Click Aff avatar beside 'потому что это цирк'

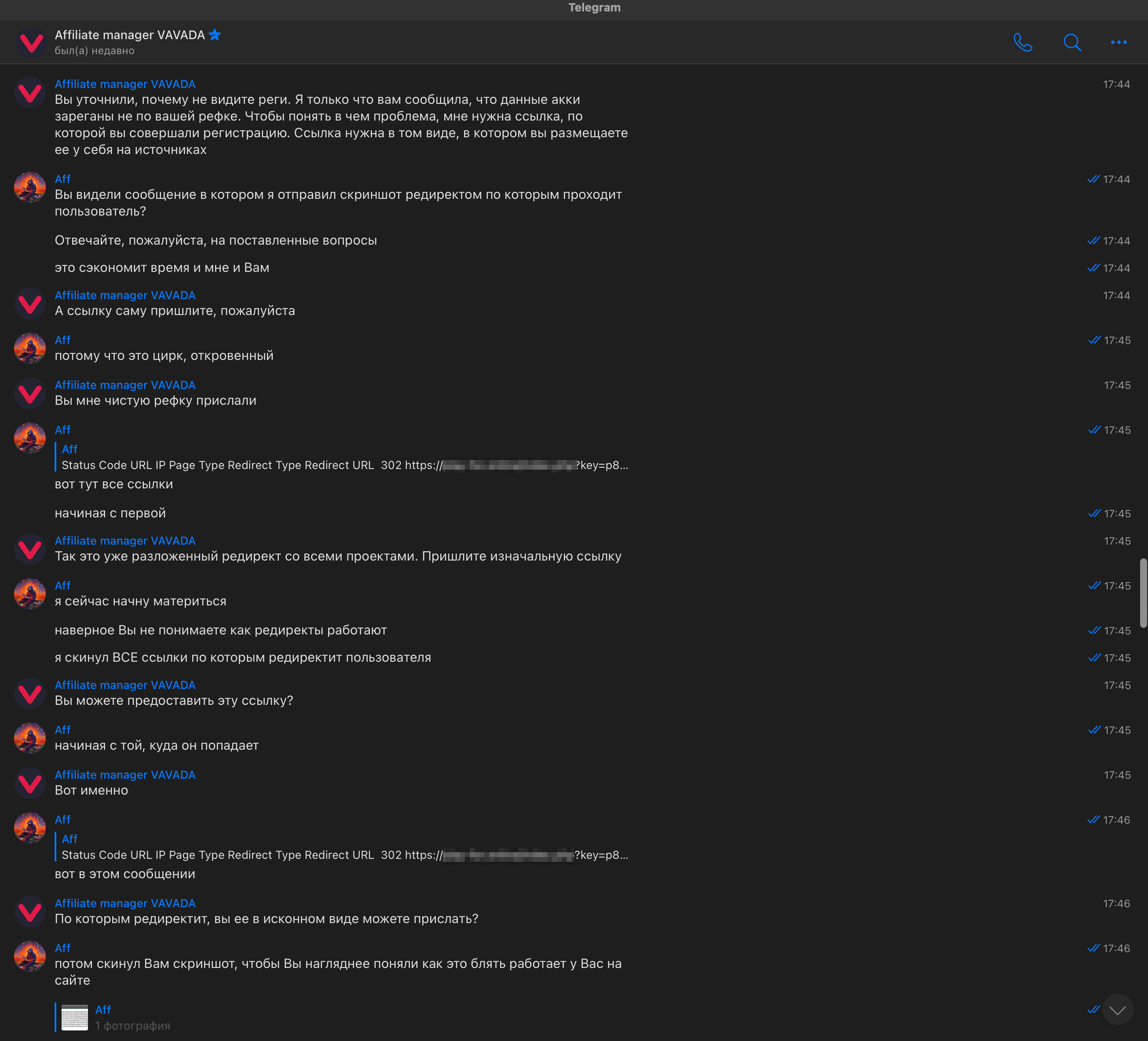tap(30, 348)
